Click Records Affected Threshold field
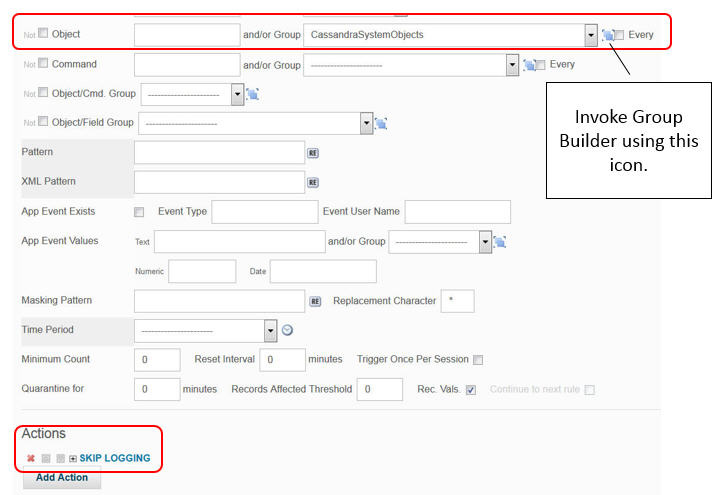Screen dimensions: 725x495 tap(380, 390)
